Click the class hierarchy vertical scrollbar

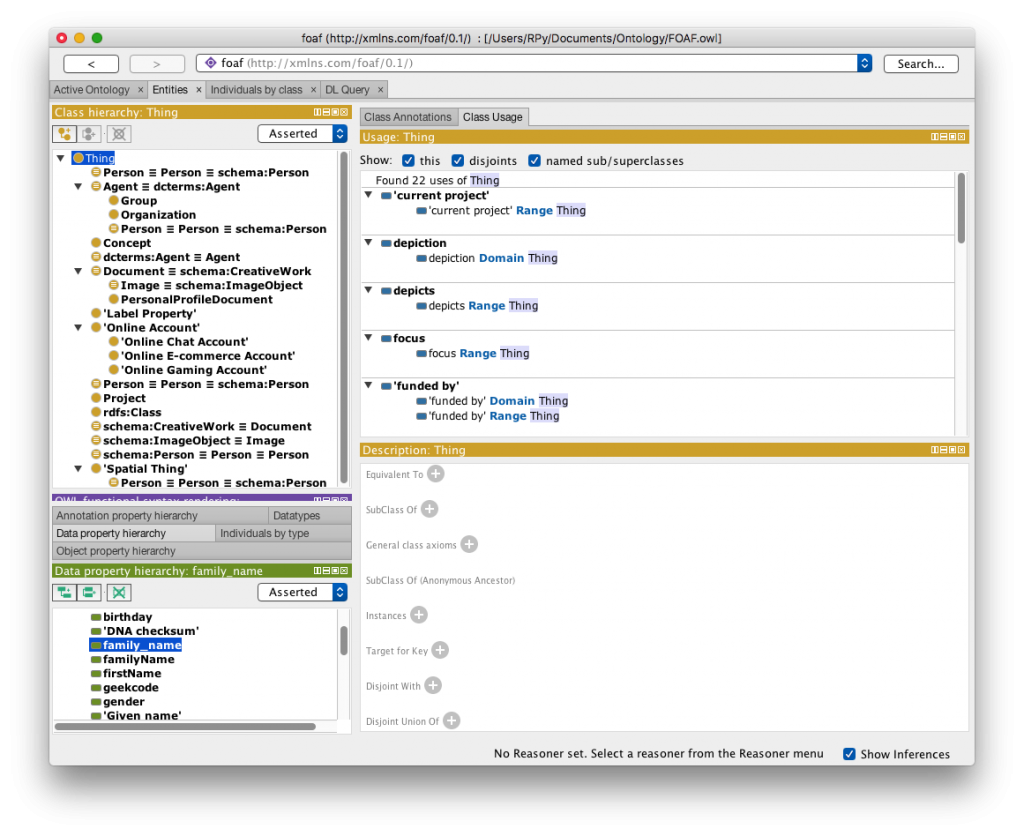pyautogui.click(x=344, y=317)
